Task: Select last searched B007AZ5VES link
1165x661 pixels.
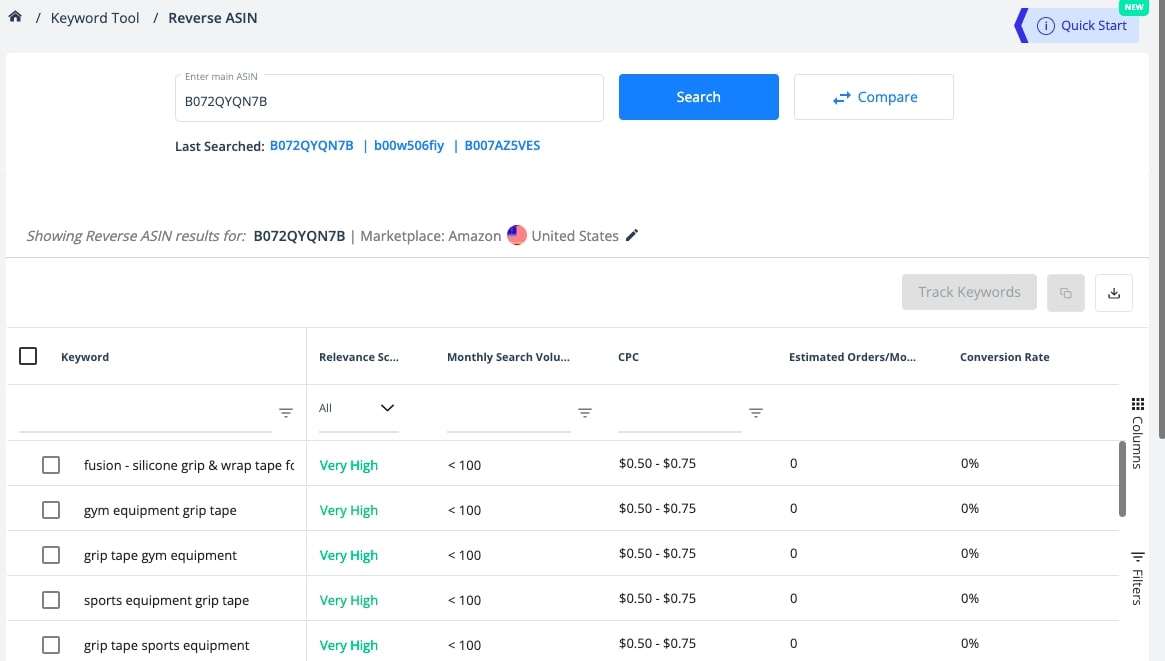Action: pyautogui.click(x=502, y=146)
